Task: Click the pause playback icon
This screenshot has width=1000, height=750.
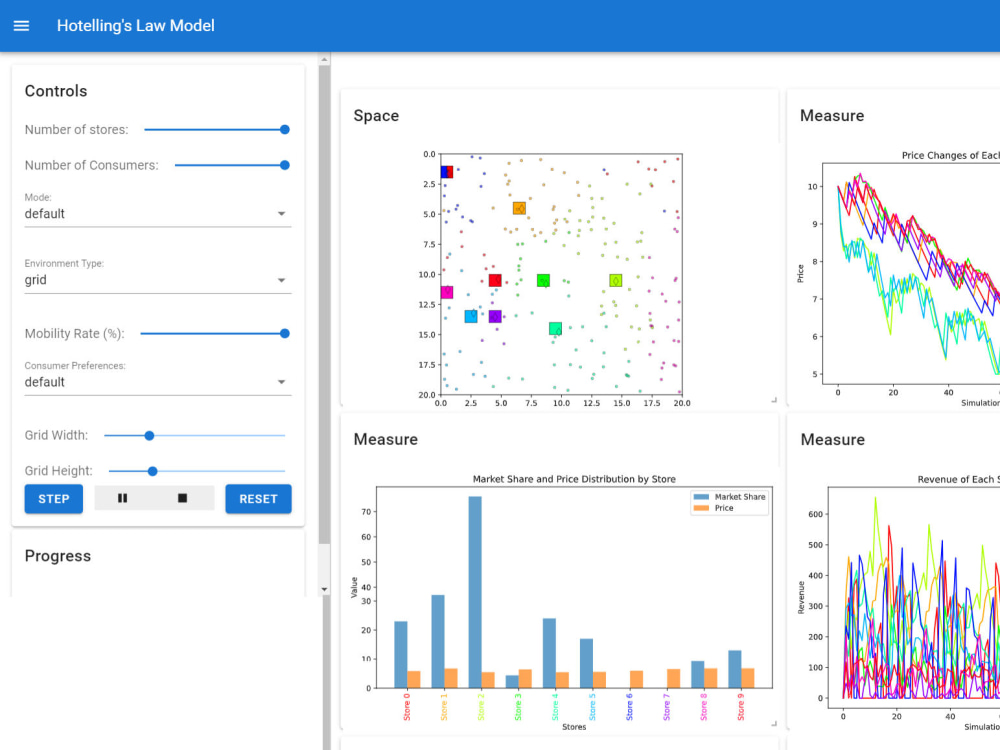Action: coord(122,498)
